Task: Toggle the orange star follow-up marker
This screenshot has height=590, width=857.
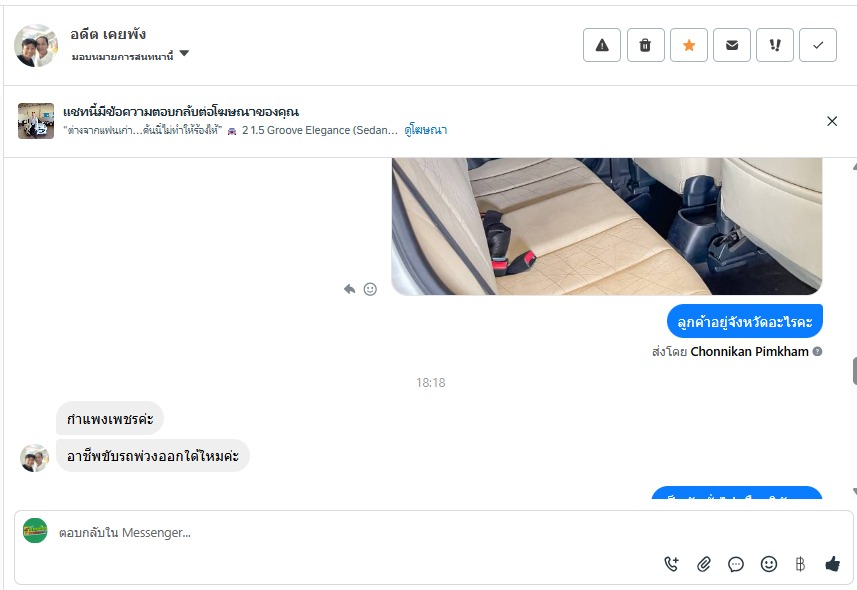Action: pos(689,45)
